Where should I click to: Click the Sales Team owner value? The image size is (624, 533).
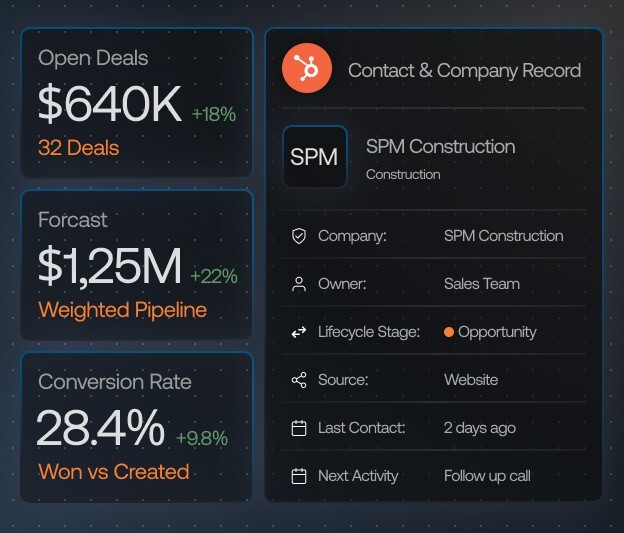481,284
